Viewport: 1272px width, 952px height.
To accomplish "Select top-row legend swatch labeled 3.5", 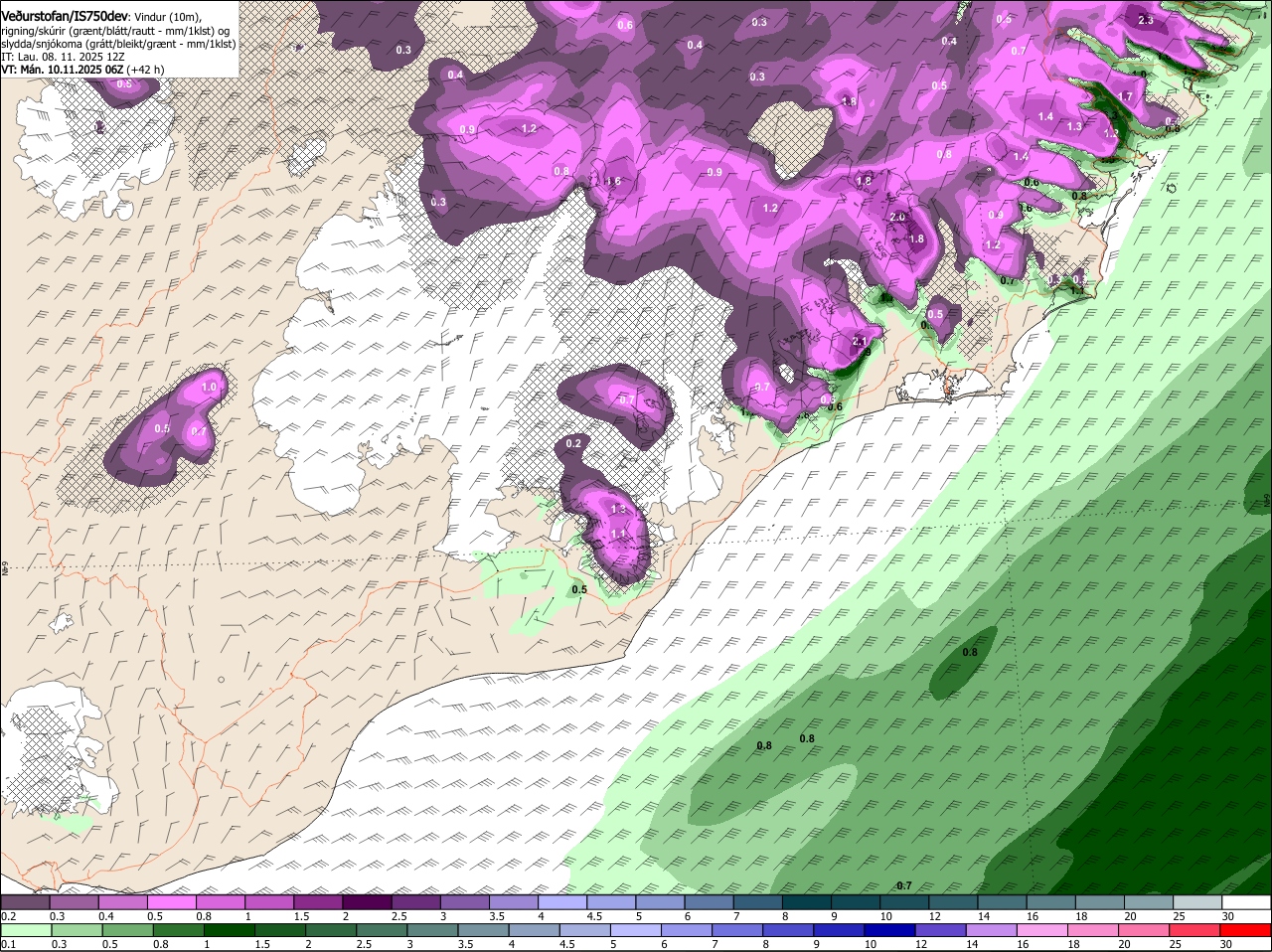I will [x=513, y=902].
